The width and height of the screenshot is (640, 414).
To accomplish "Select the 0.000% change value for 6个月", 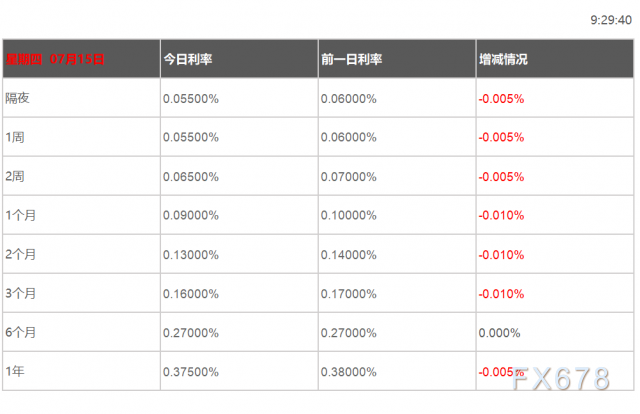I will [499, 333].
